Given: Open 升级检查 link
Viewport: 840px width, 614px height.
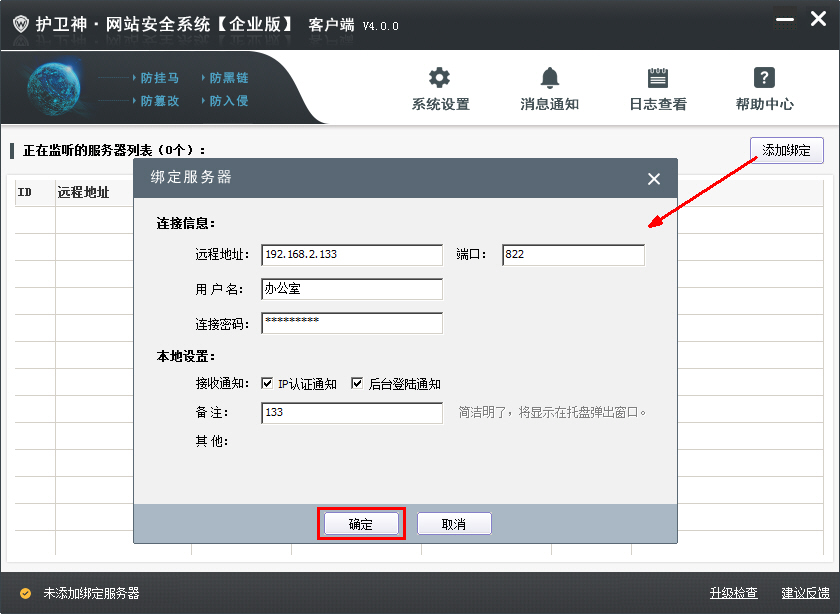Looking at the screenshot, I should (733, 593).
